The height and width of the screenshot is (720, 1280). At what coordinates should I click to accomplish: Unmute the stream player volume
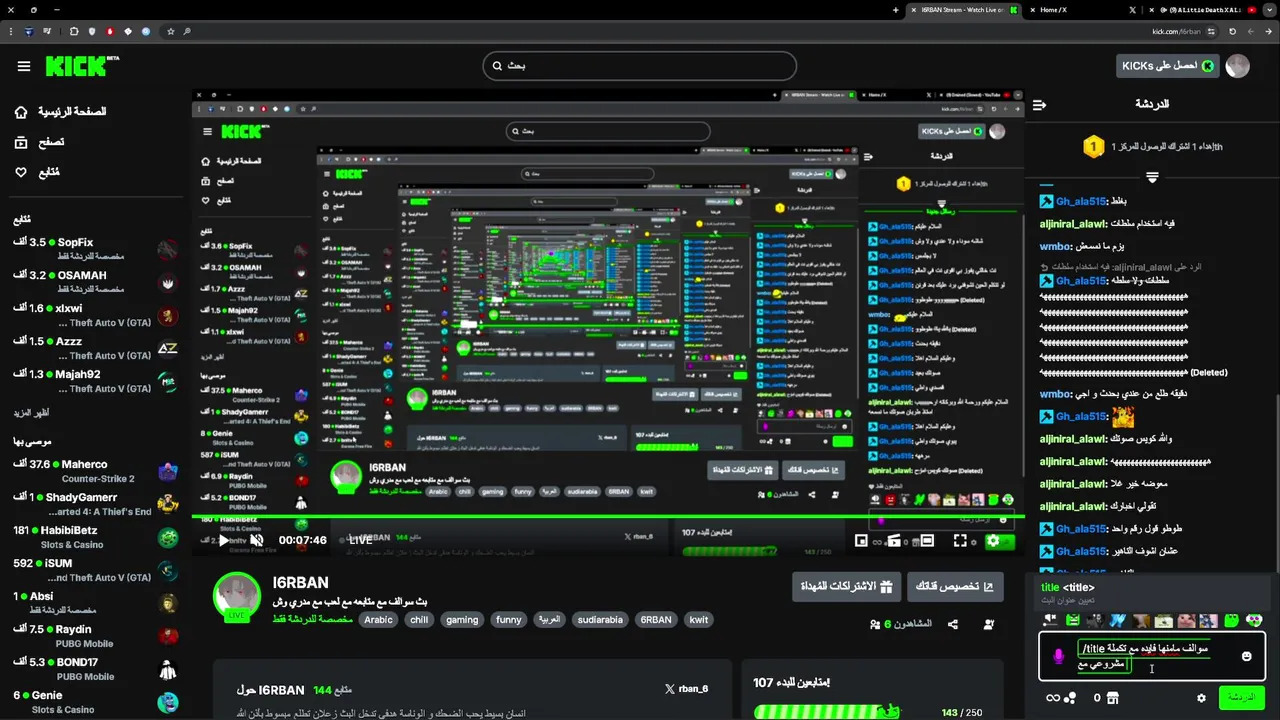pos(256,540)
